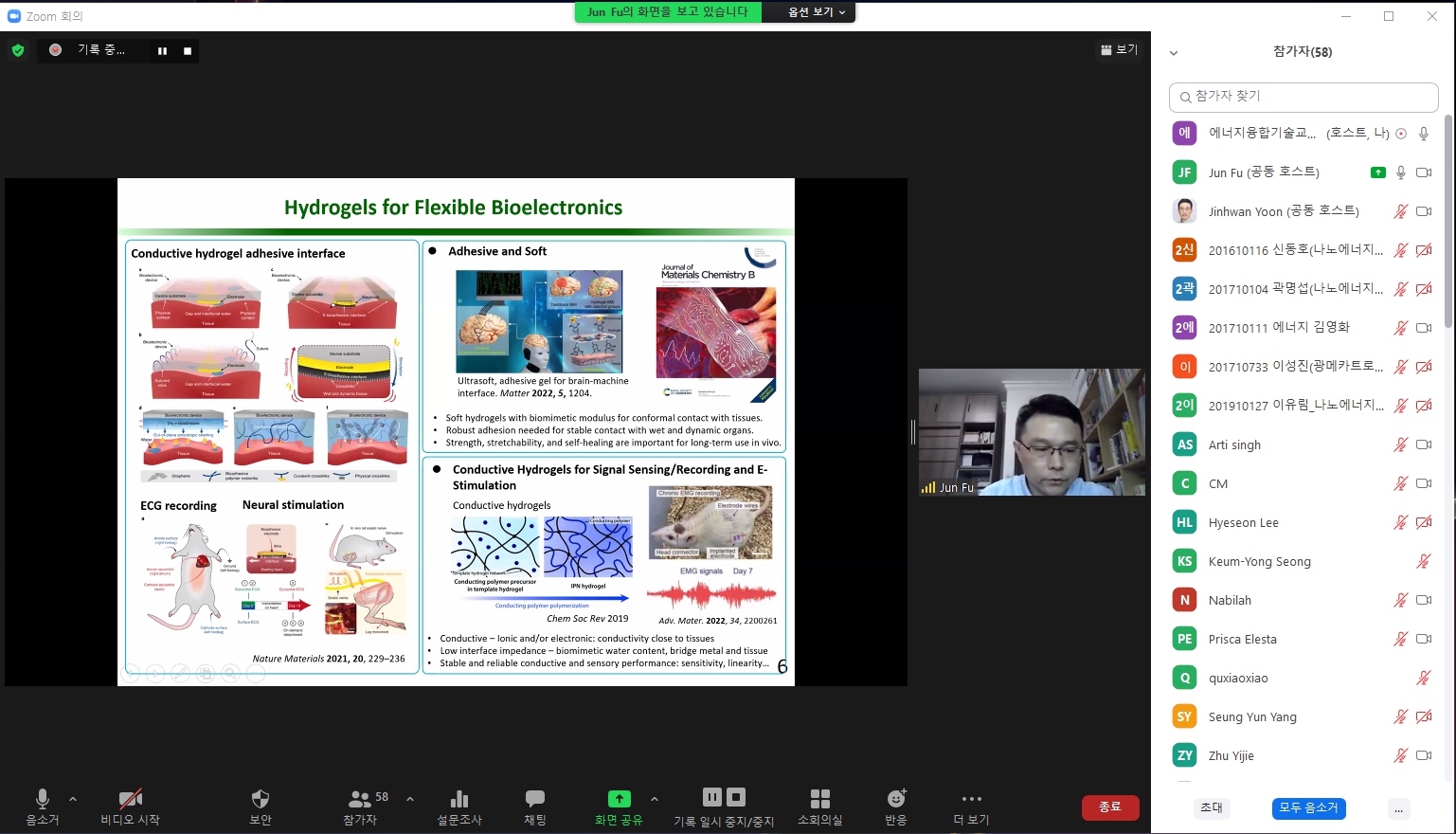Open the View layout menu

[x=1119, y=50]
